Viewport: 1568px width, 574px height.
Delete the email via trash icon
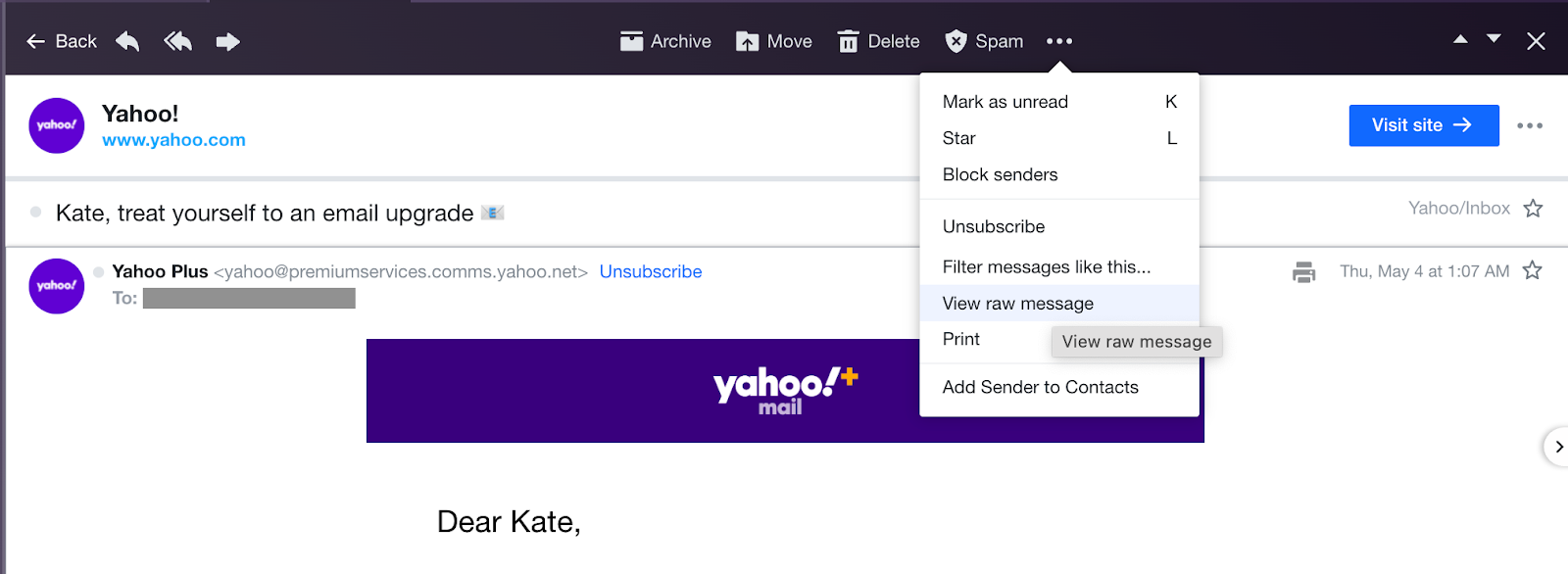pyautogui.click(x=879, y=41)
